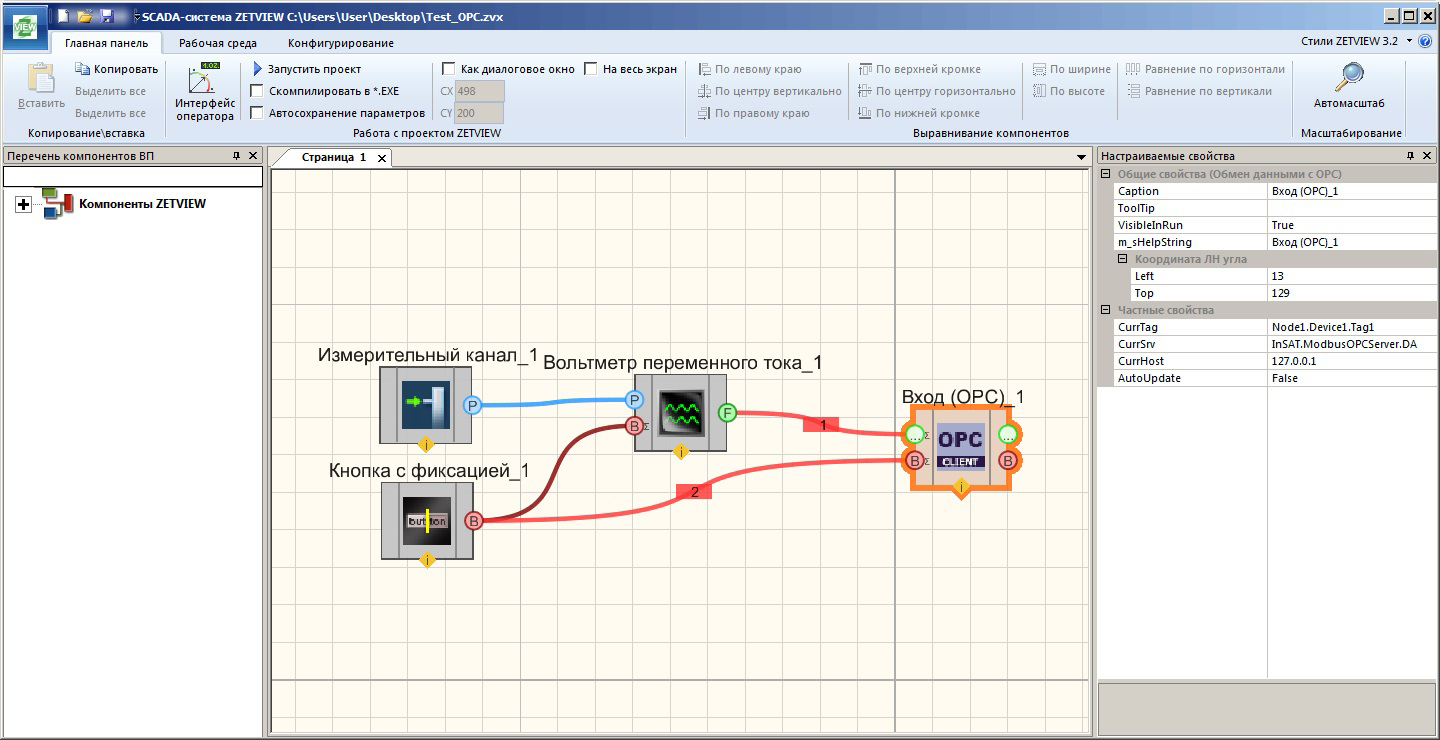Toggle Как диалоговое окно checkbox
1440x740 pixels.
[449, 69]
